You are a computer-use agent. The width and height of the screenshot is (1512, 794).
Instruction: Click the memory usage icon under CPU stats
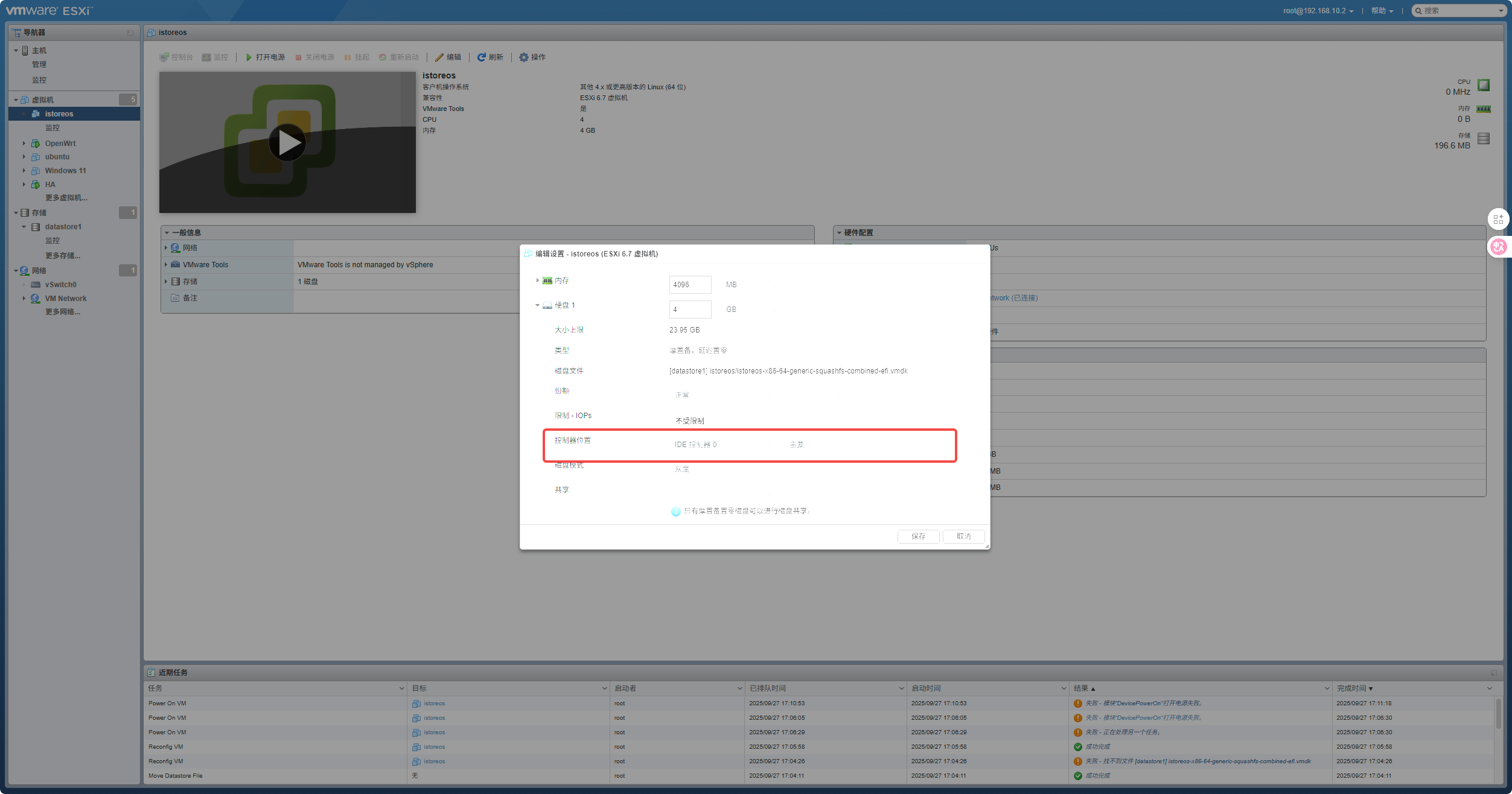click(x=1484, y=109)
